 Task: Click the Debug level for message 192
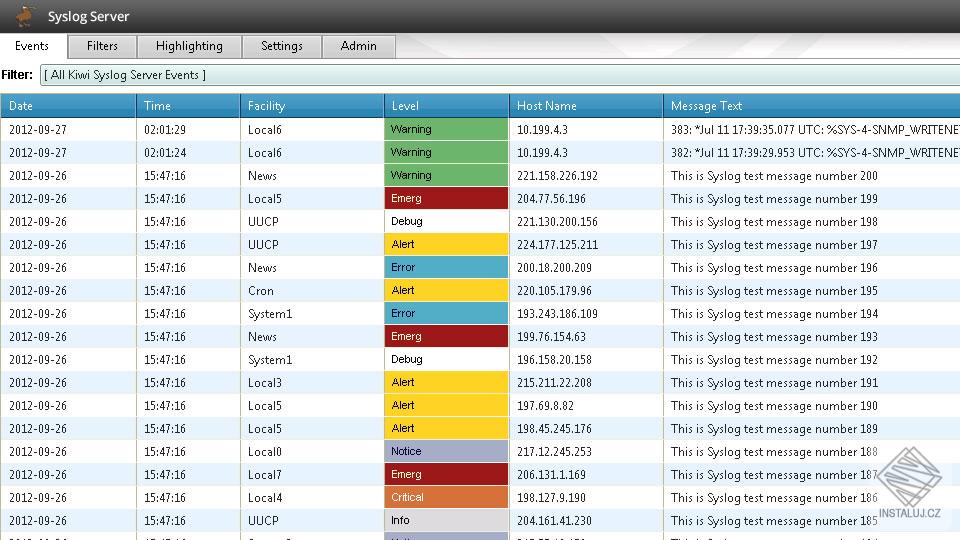(446, 359)
